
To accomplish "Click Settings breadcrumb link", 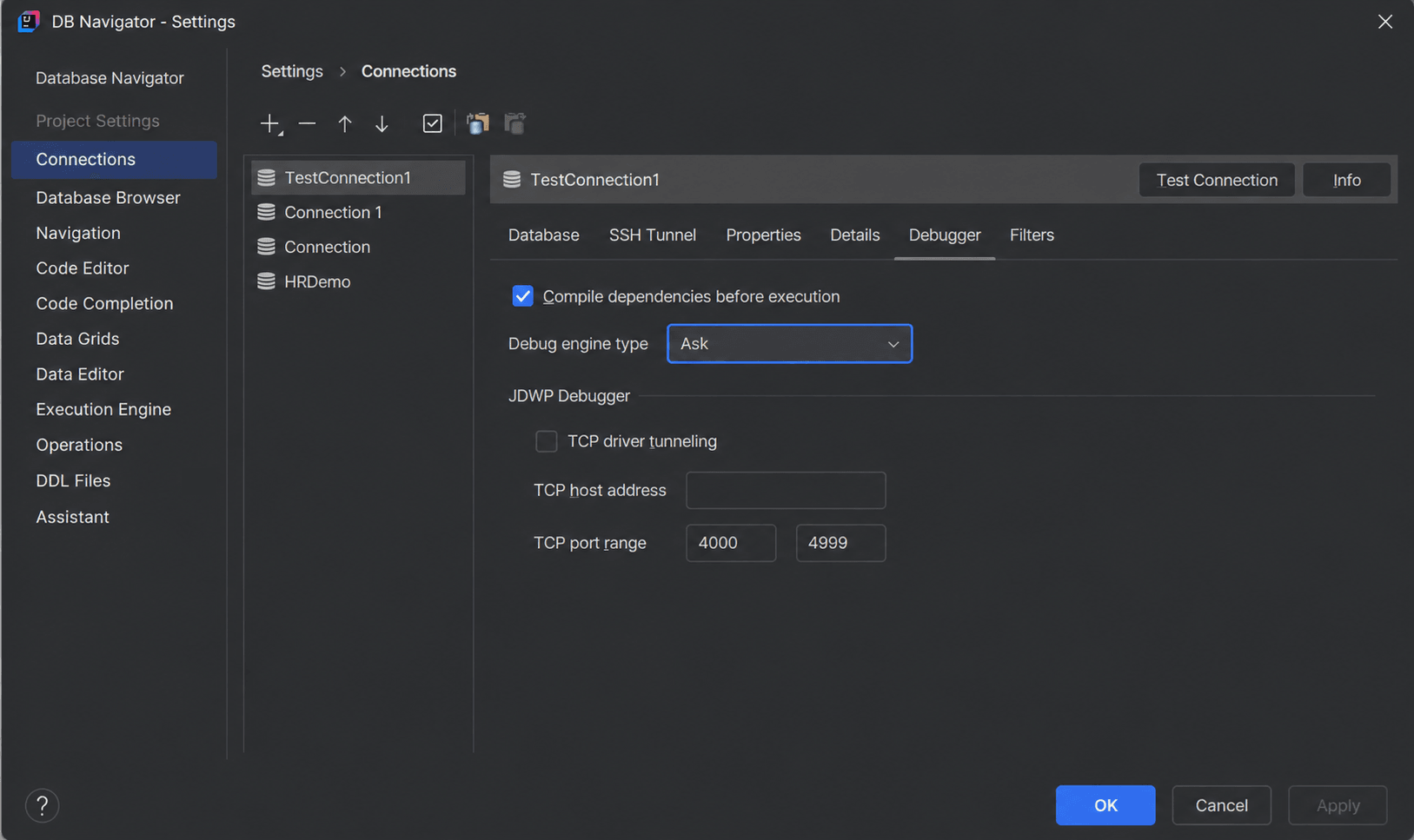I will tap(292, 71).
